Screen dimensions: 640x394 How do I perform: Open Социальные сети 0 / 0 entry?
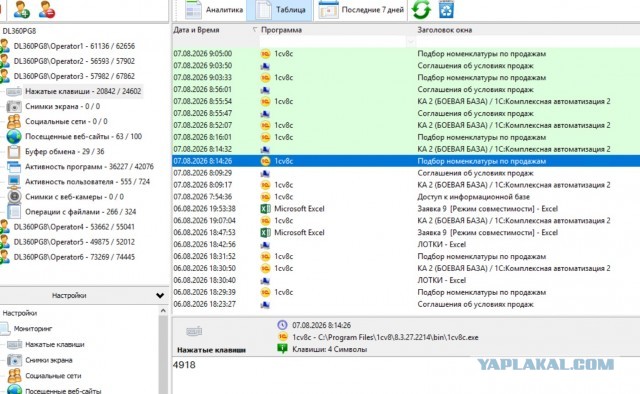pos(66,122)
